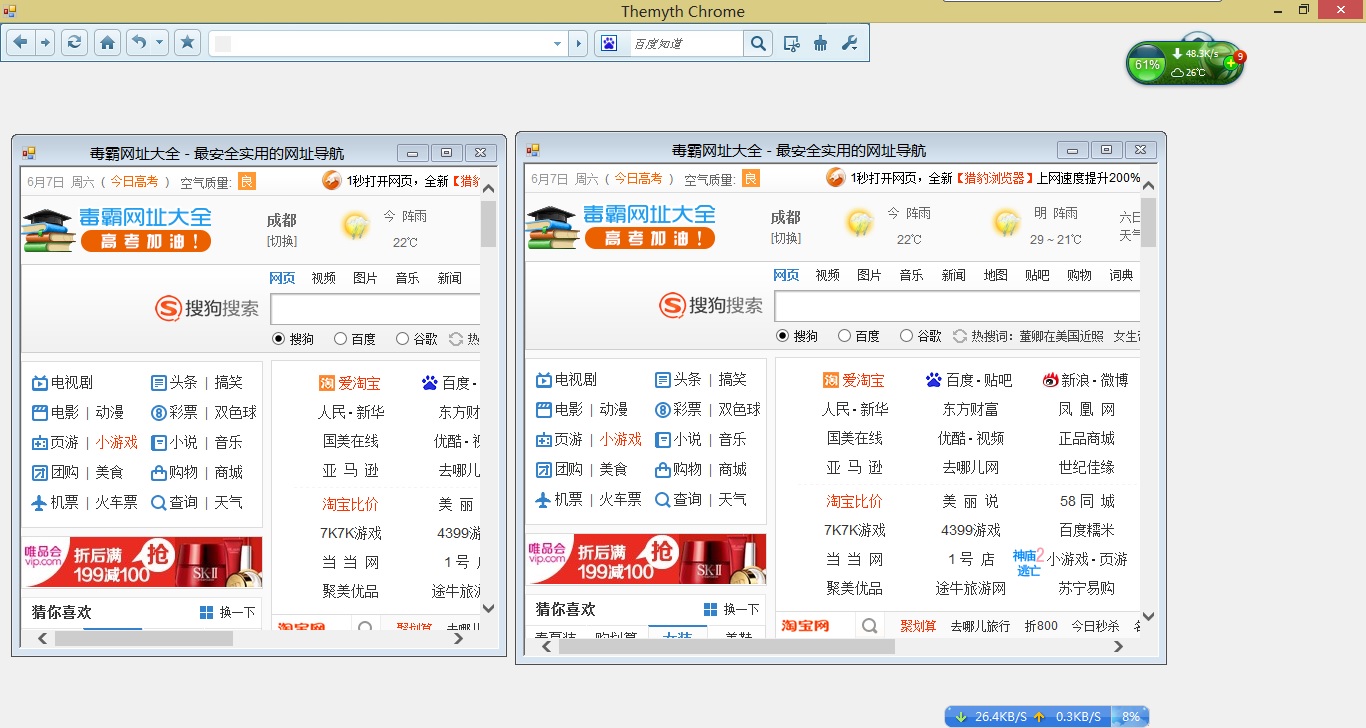Select the 百度 radio in the right window
This screenshot has width=1366, height=728.
844,336
